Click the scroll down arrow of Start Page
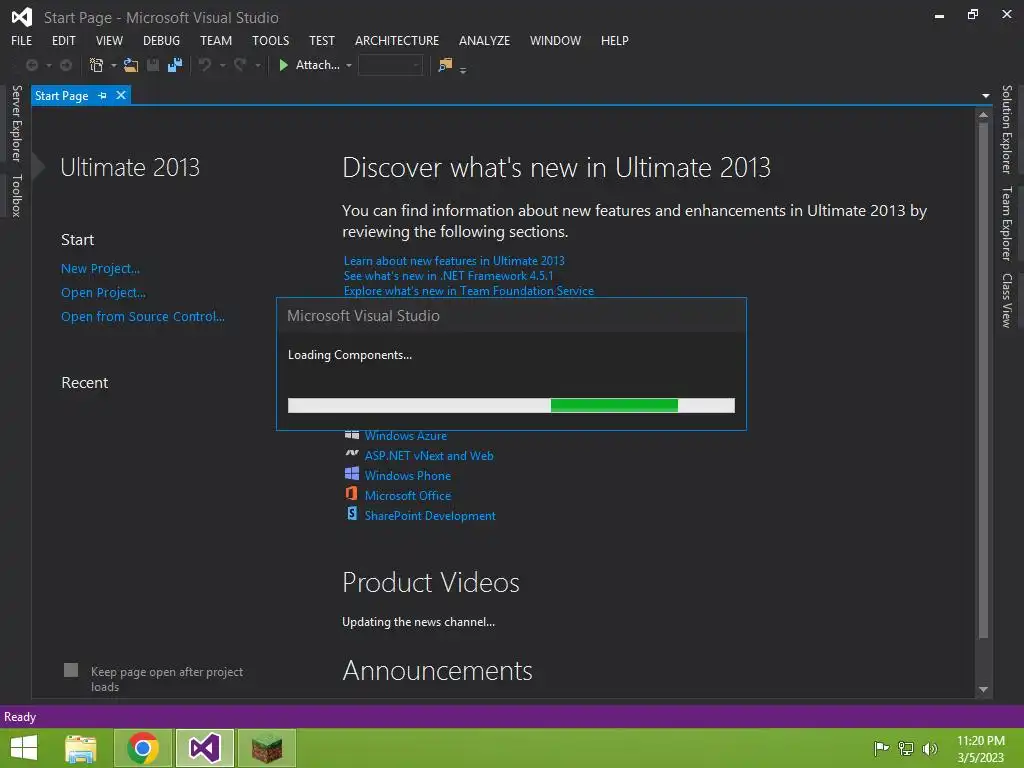 click(x=984, y=690)
